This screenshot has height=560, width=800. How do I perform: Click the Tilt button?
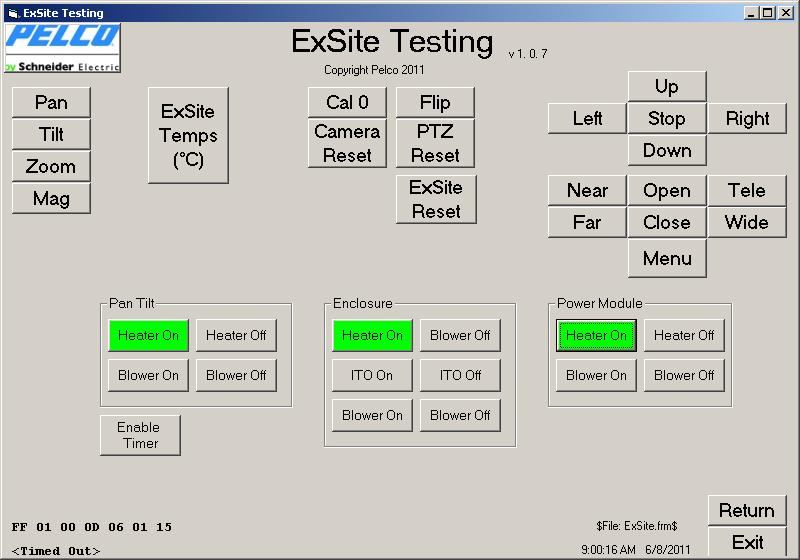pyautogui.click(x=51, y=134)
